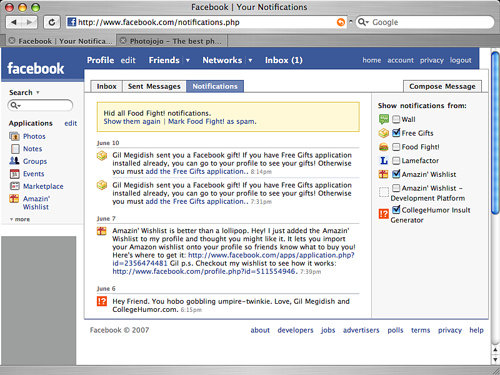Uncheck the Amazin' Wishlist checkbox
Image resolution: width=500 pixels, height=375 pixels.
click(x=396, y=174)
